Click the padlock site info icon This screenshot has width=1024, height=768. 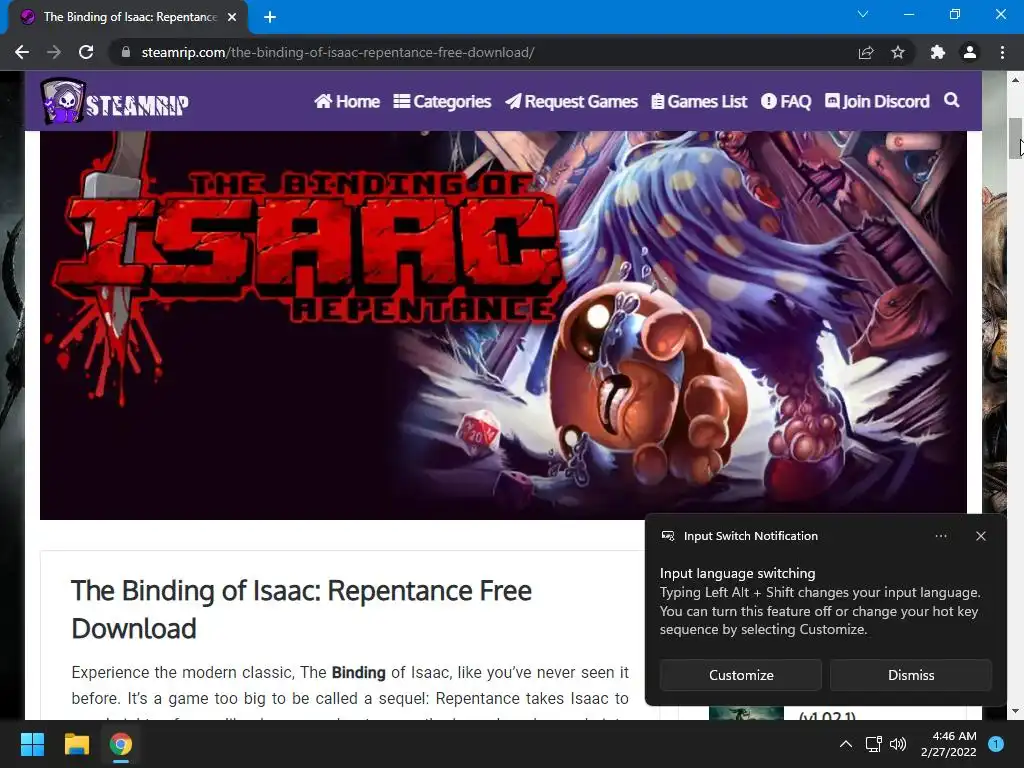[x=126, y=52]
